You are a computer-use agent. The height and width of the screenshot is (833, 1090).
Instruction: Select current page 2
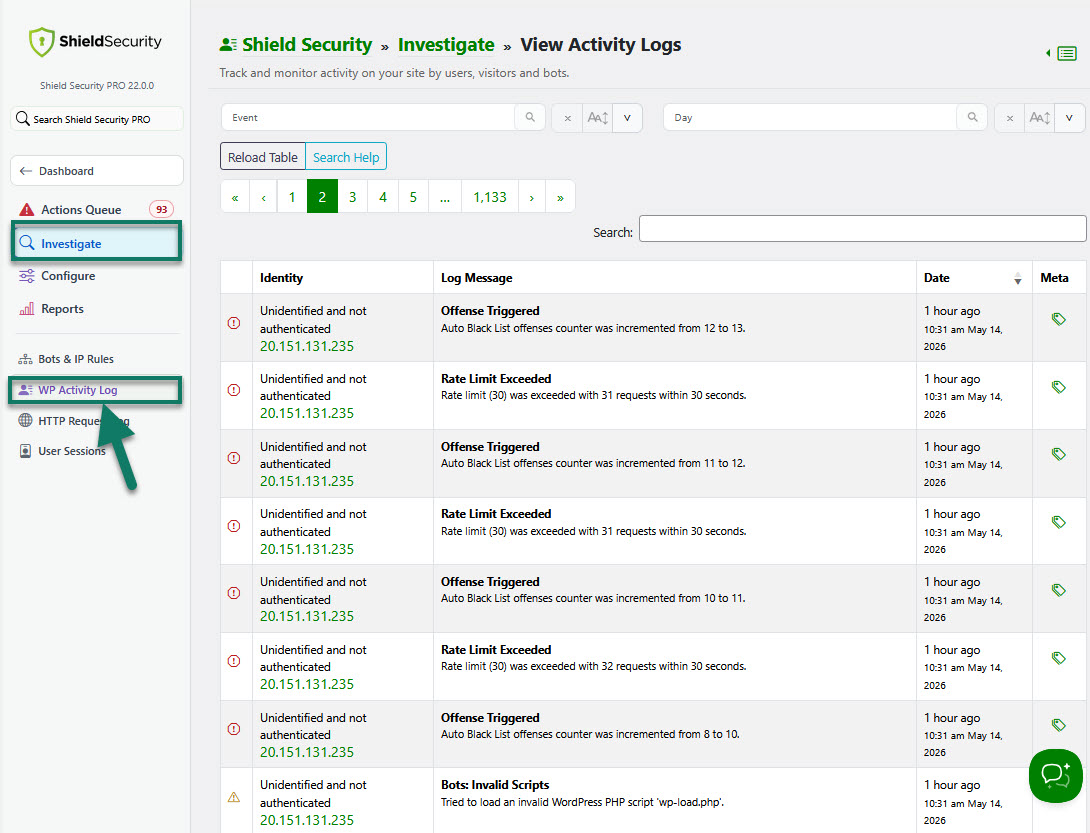[x=322, y=197]
